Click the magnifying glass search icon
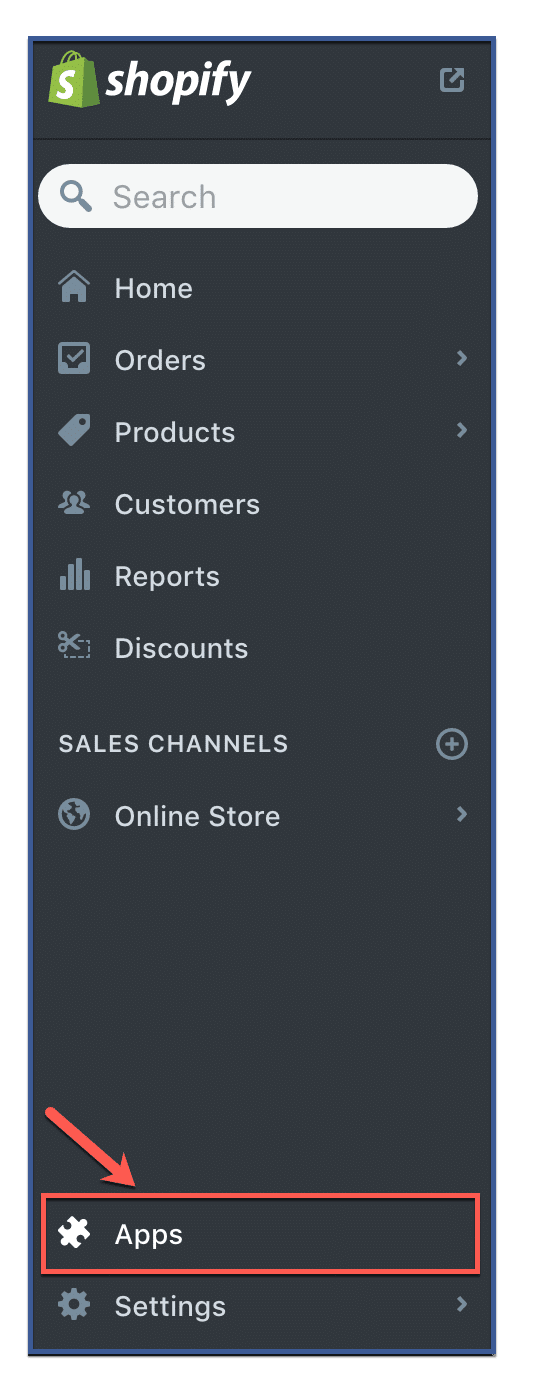The width and height of the screenshot is (549, 1375). [76, 195]
